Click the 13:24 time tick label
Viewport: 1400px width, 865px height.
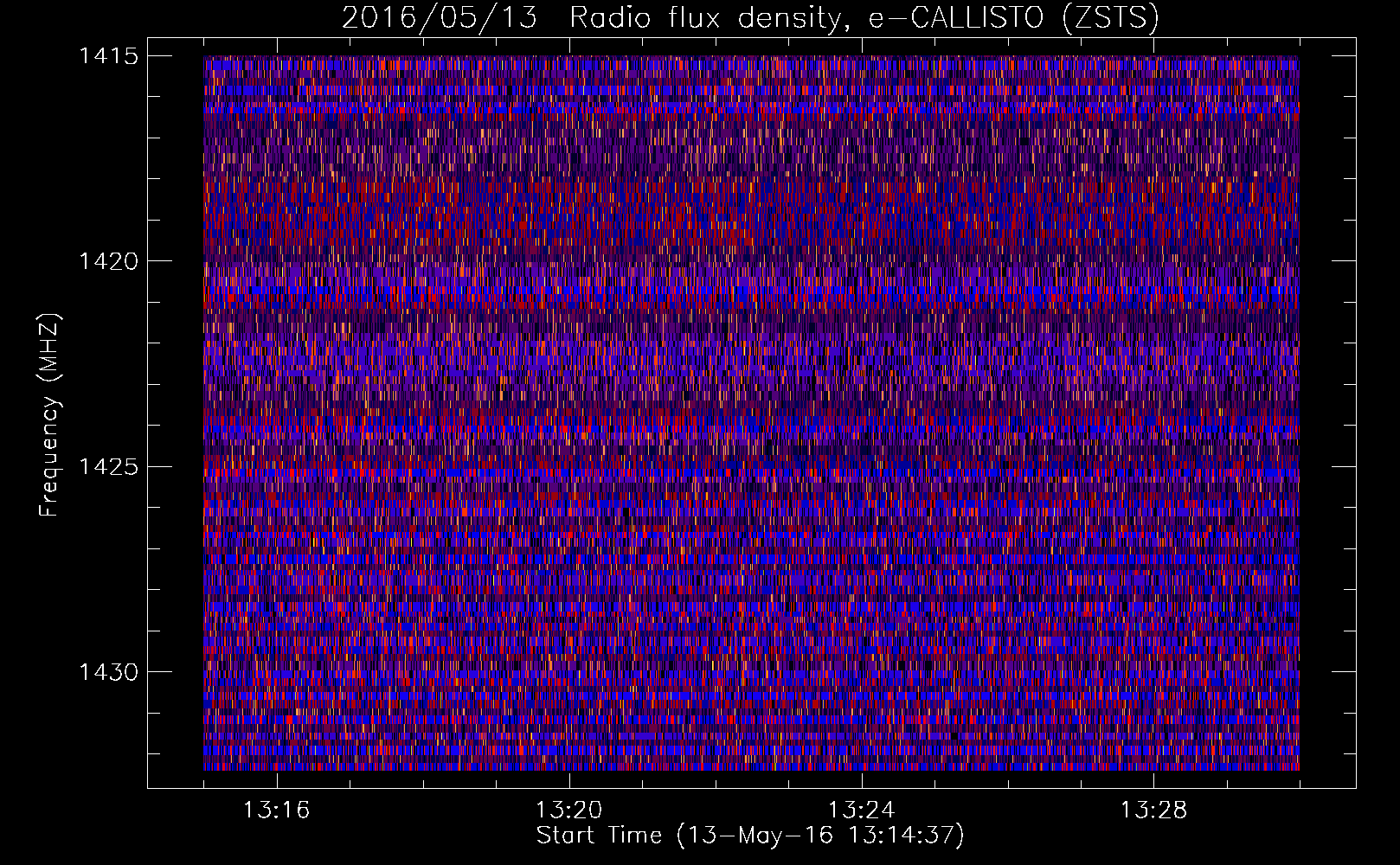[x=861, y=811]
